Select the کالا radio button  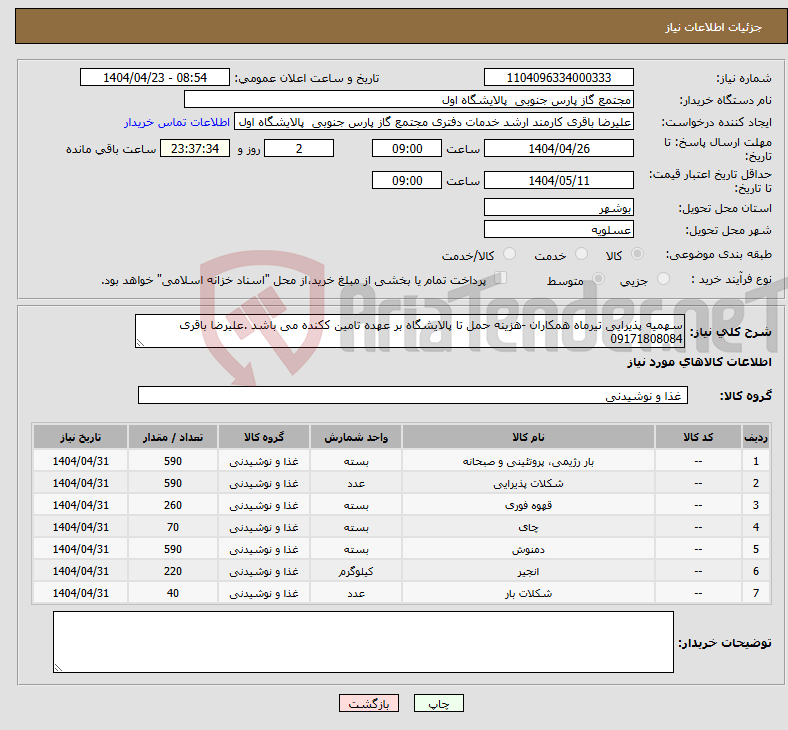pyautogui.click(x=637, y=254)
